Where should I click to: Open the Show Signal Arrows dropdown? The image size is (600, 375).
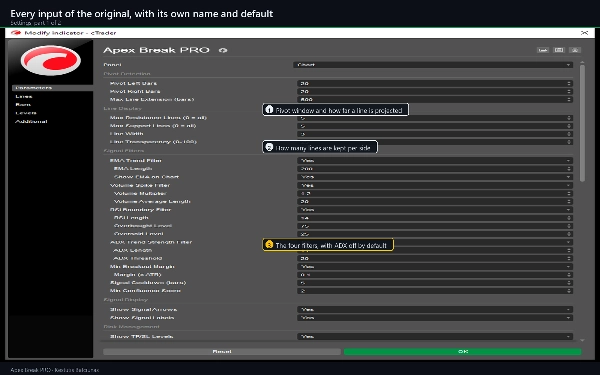pyautogui.click(x=435, y=309)
